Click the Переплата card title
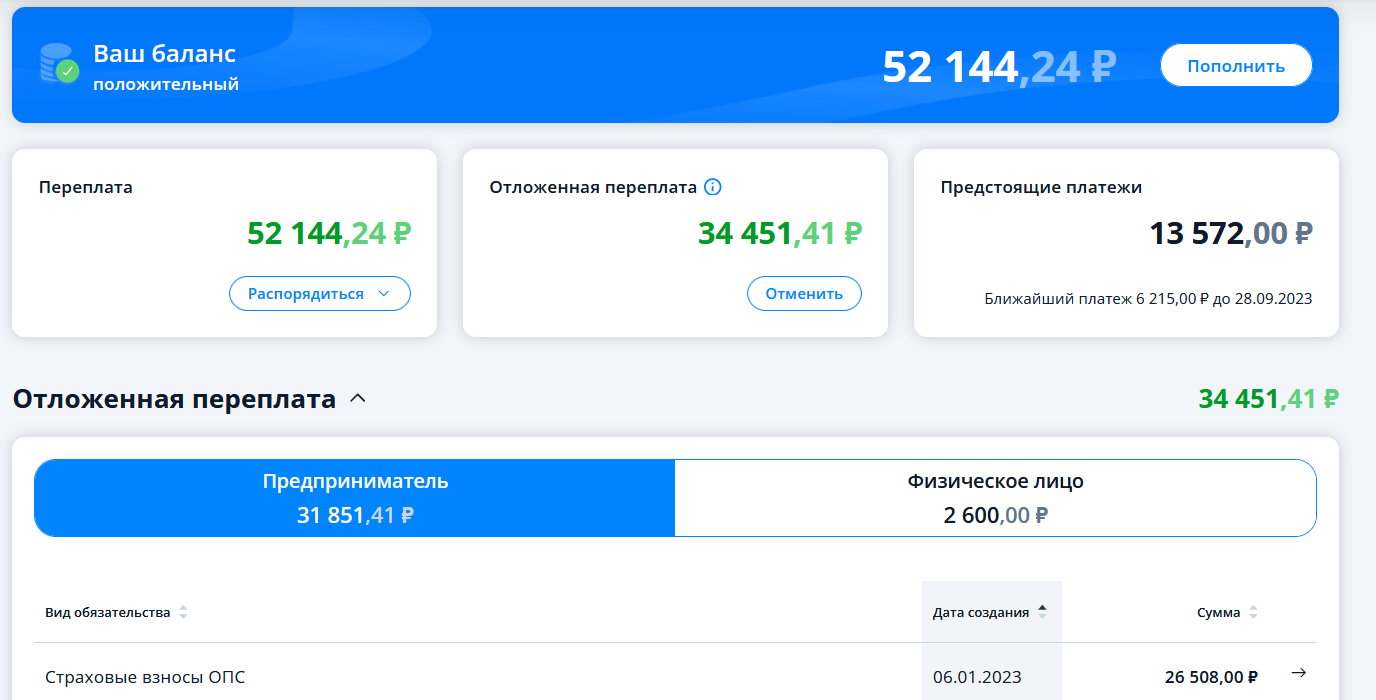1376x700 pixels. pyautogui.click(x=86, y=187)
